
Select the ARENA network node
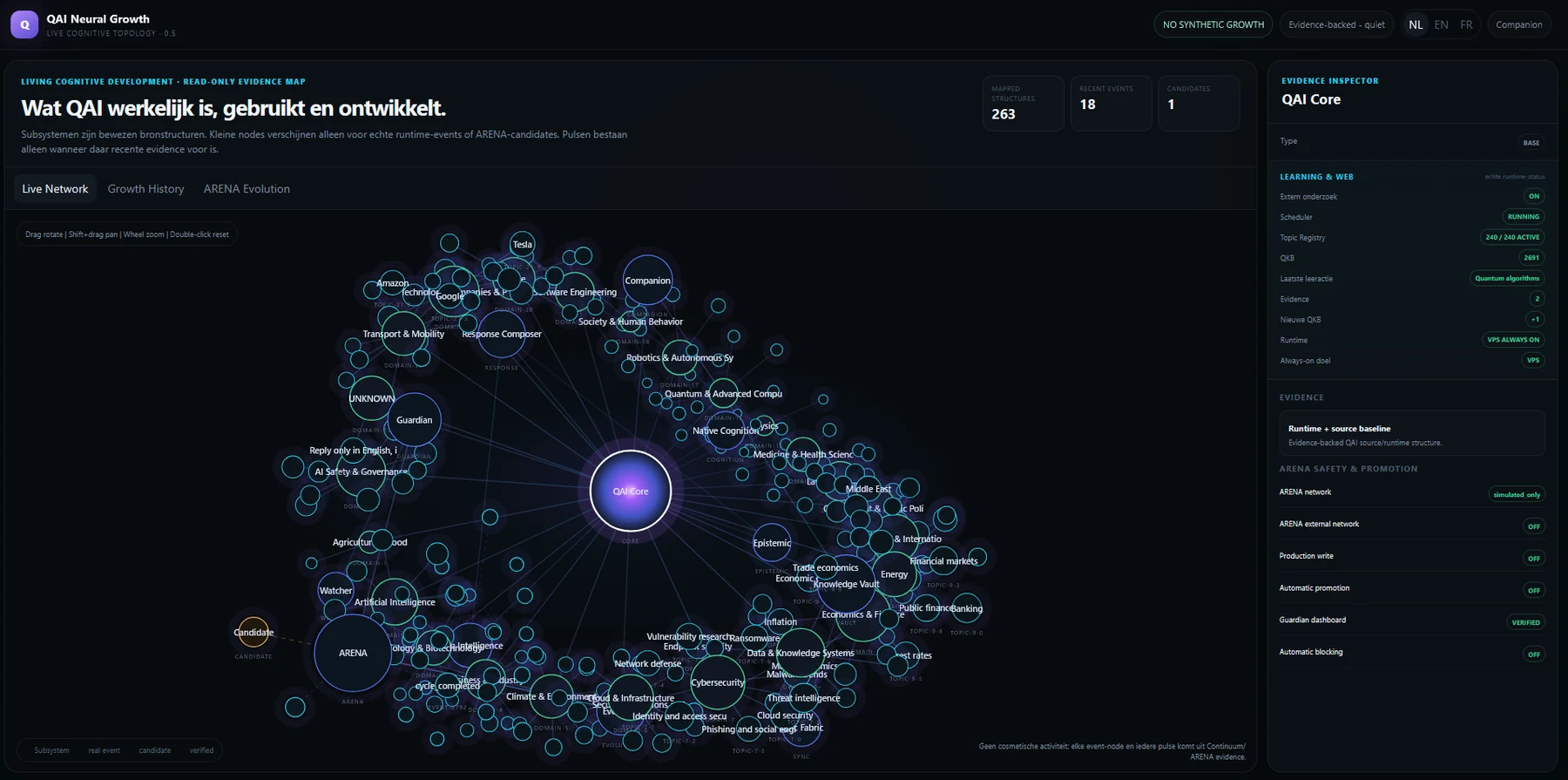(353, 653)
